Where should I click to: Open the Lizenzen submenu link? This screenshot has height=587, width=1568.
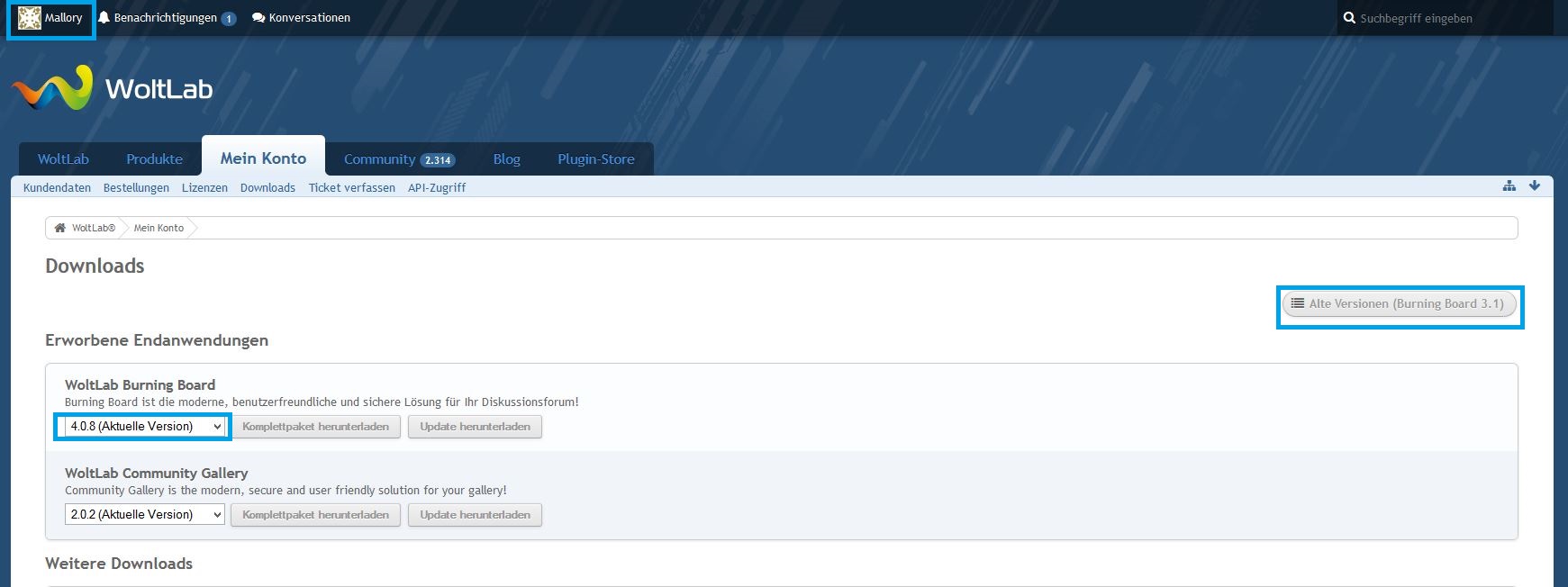click(x=204, y=188)
